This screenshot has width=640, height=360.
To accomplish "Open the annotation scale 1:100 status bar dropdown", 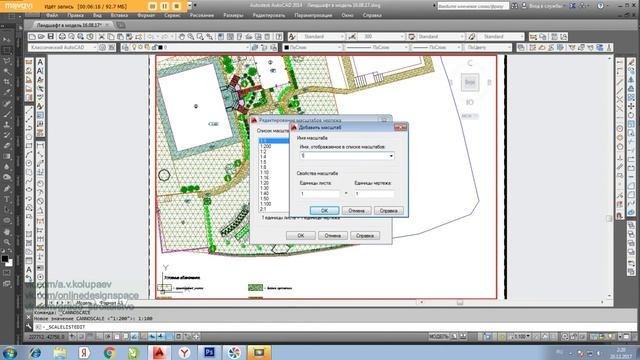I will (x=522, y=337).
